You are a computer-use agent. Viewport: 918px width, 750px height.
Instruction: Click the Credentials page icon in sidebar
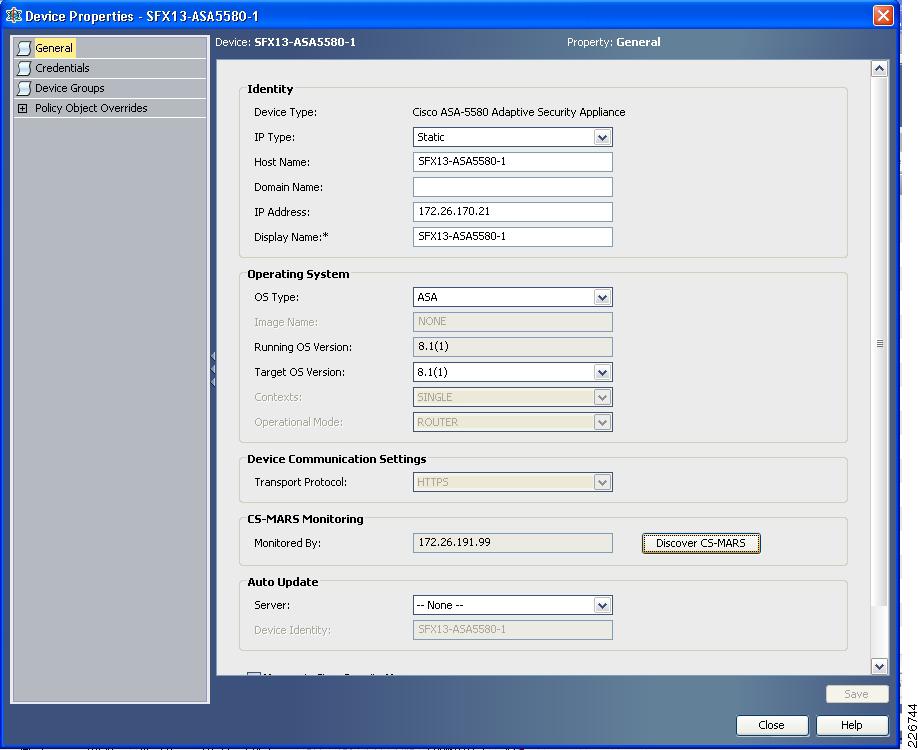(x=24, y=69)
